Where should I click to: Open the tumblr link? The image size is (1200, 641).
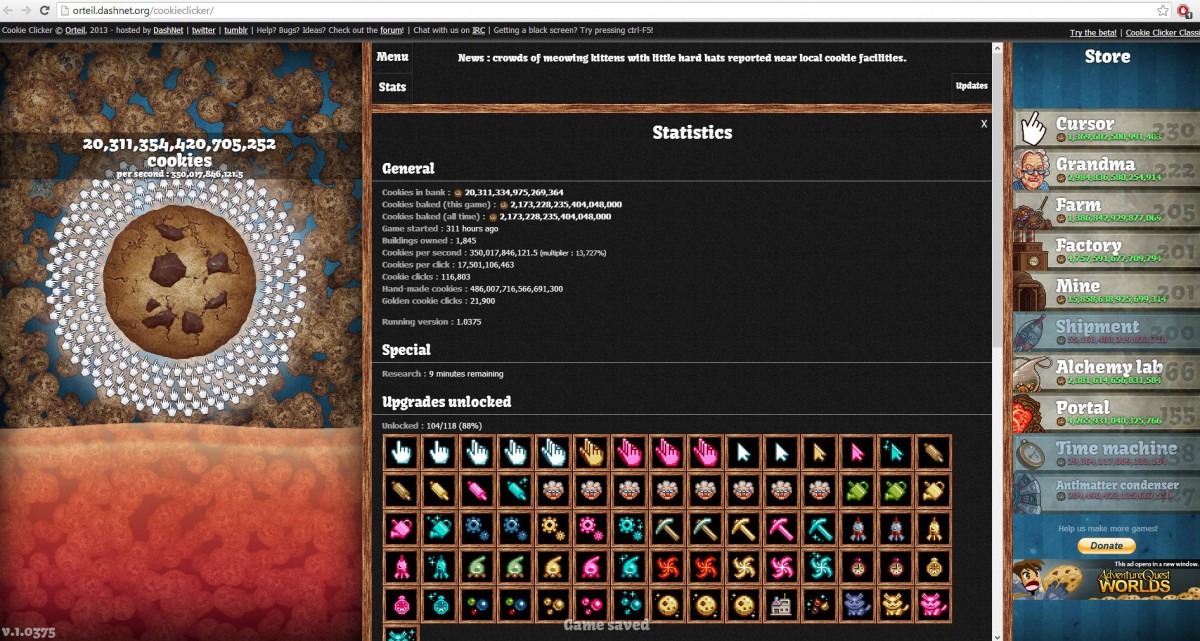pos(236,31)
